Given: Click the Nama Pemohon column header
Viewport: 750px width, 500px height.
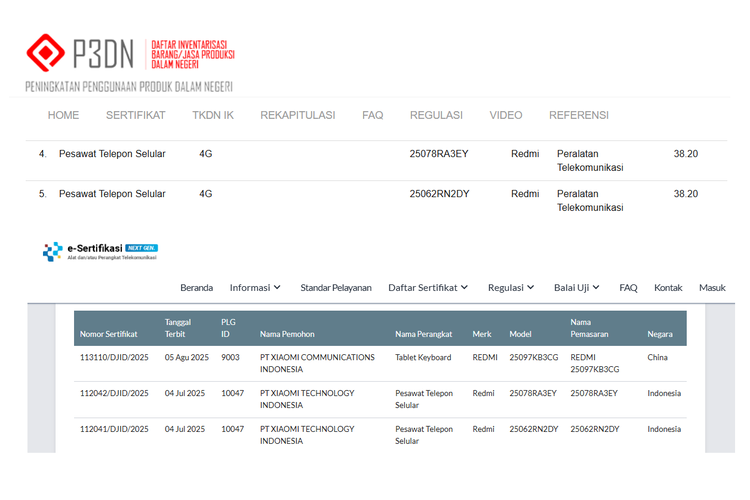Looking at the screenshot, I should click(287, 334).
